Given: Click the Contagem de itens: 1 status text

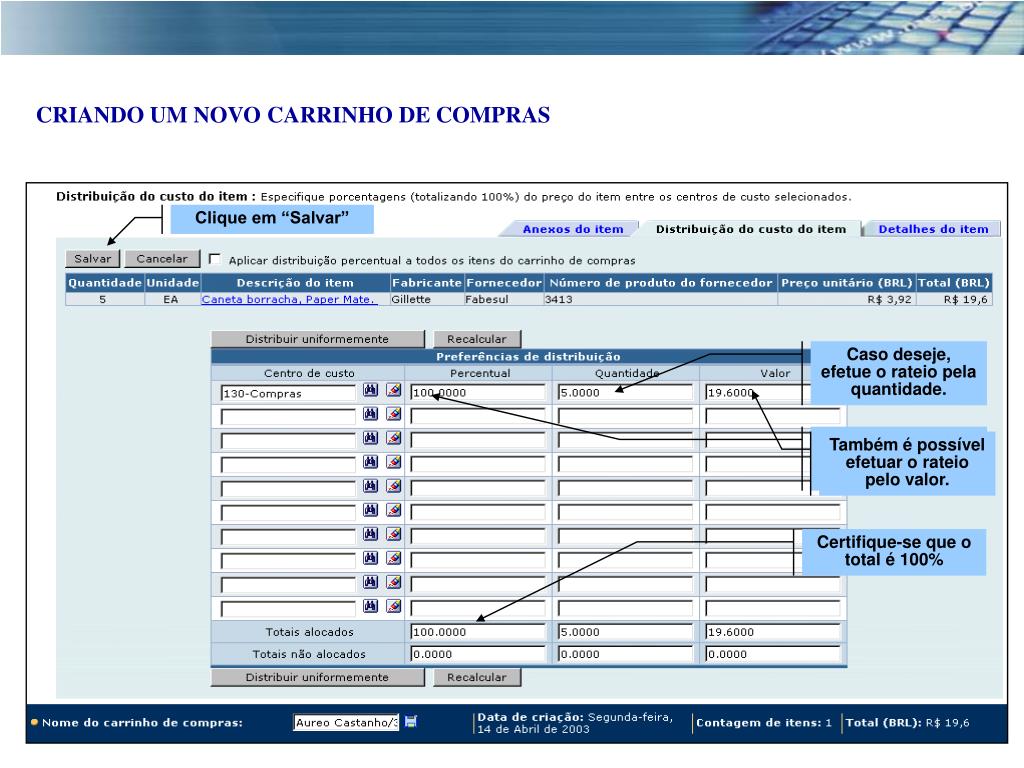Looking at the screenshot, I should click(763, 722).
